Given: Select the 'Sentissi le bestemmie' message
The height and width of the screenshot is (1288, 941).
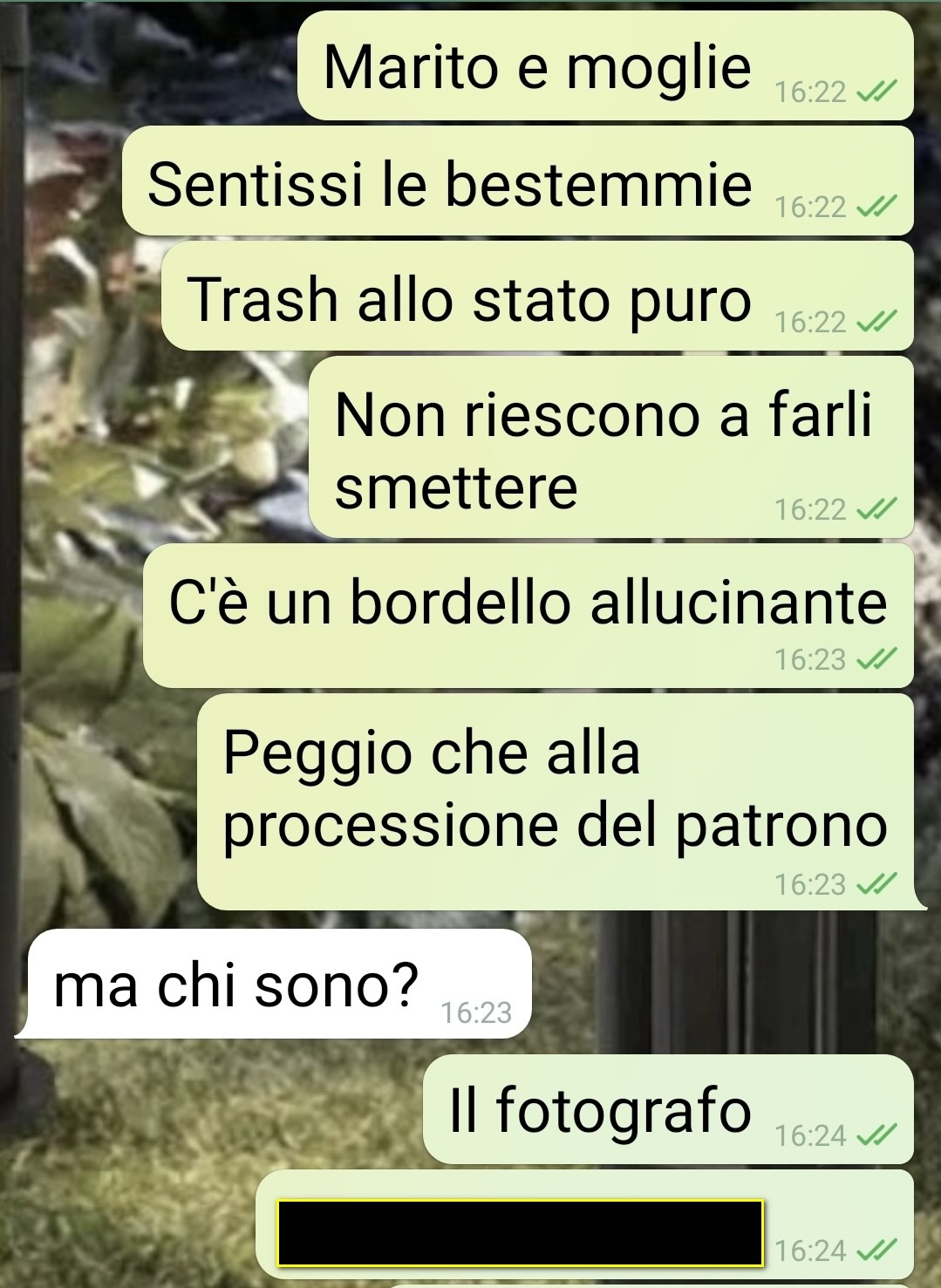Looking at the screenshot, I should pyautogui.click(x=518, y=181).
